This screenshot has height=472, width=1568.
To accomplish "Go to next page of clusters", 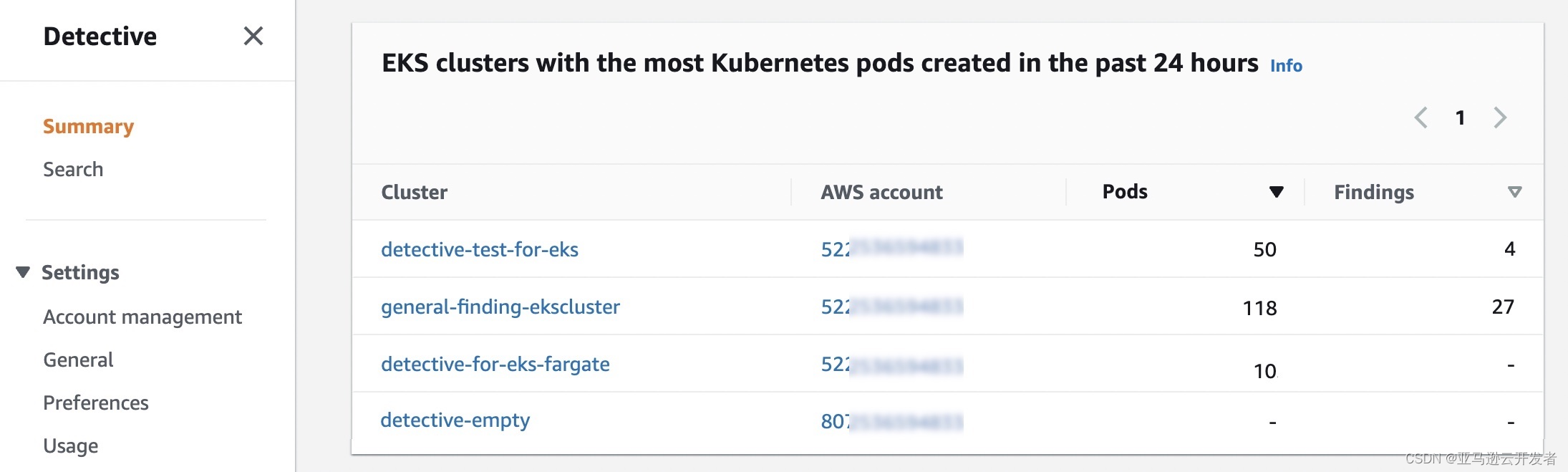I will pos(1500,117).
